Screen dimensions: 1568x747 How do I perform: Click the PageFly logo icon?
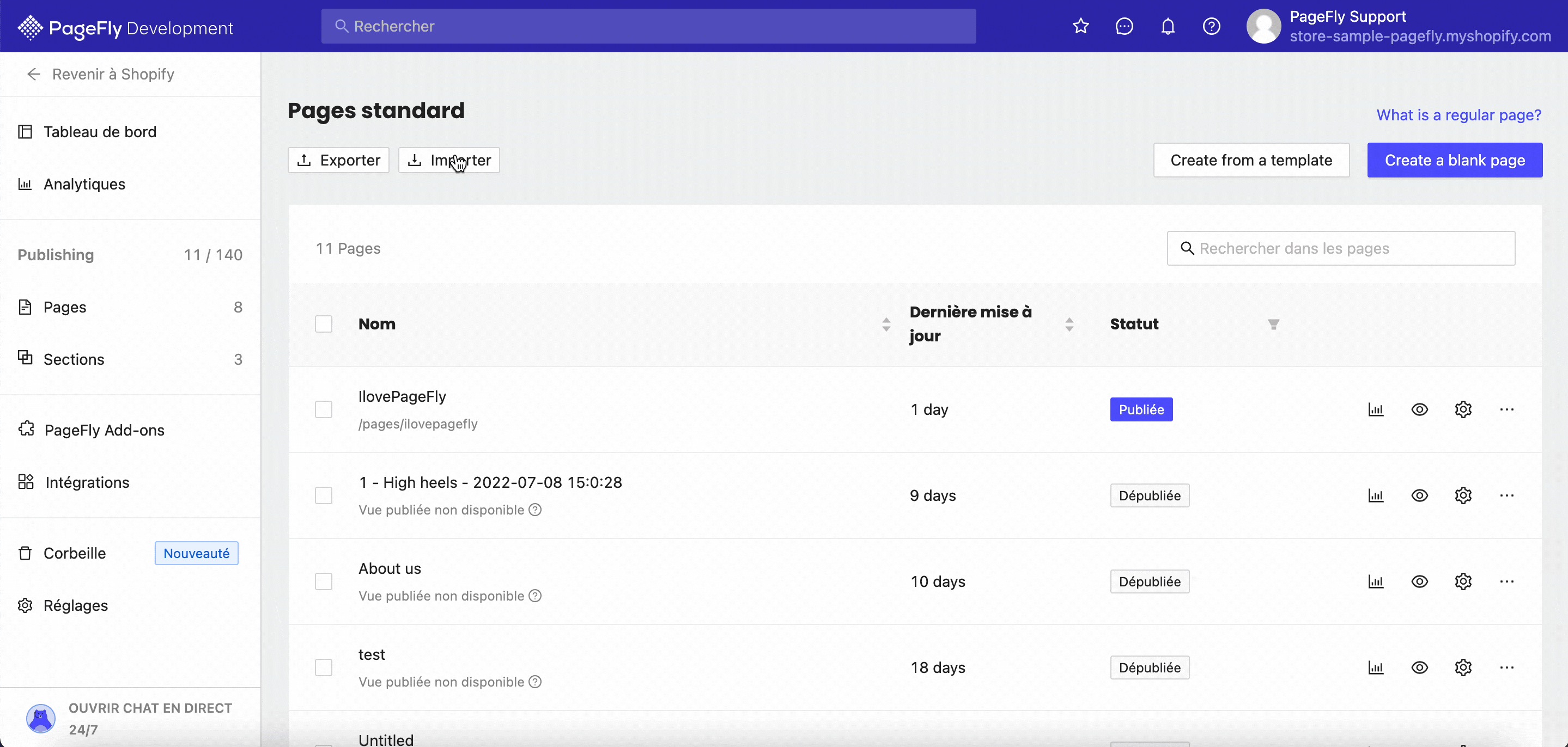pos(30,27)
